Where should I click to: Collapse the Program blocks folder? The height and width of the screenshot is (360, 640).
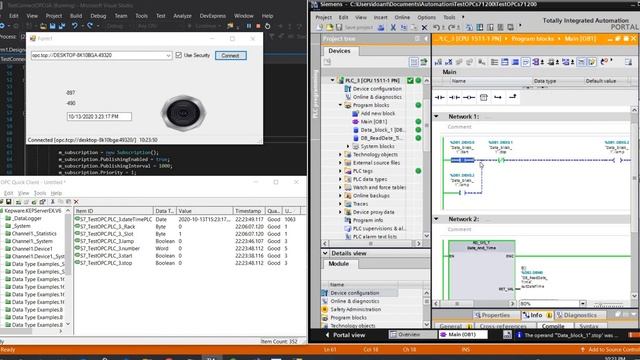click(340, 105)
